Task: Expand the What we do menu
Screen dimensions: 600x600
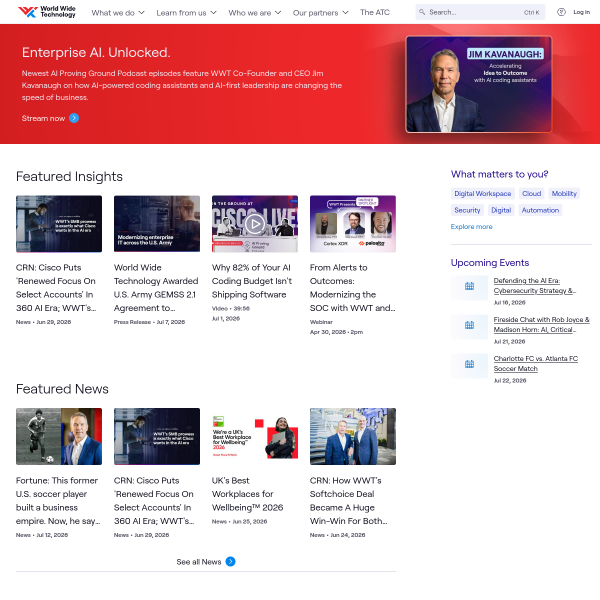Action: point(118,13)
